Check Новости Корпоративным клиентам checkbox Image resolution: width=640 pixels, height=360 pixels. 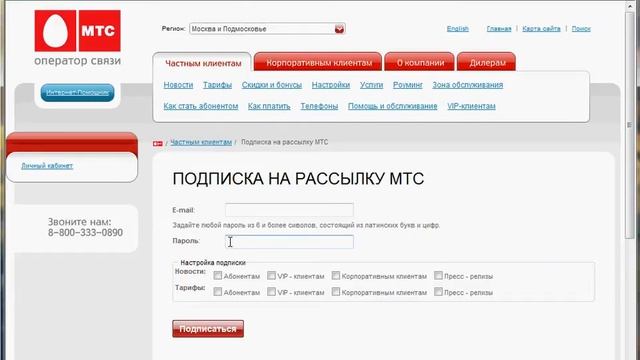coord(336,276)
